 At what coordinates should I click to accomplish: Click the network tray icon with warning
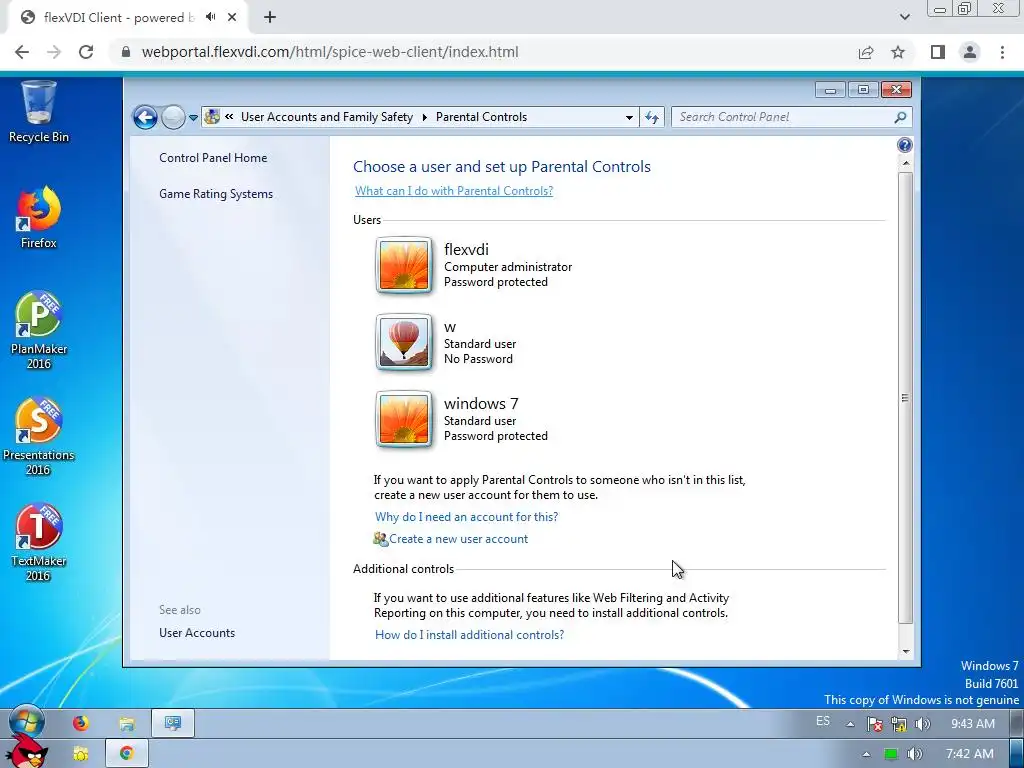point(899,724)
